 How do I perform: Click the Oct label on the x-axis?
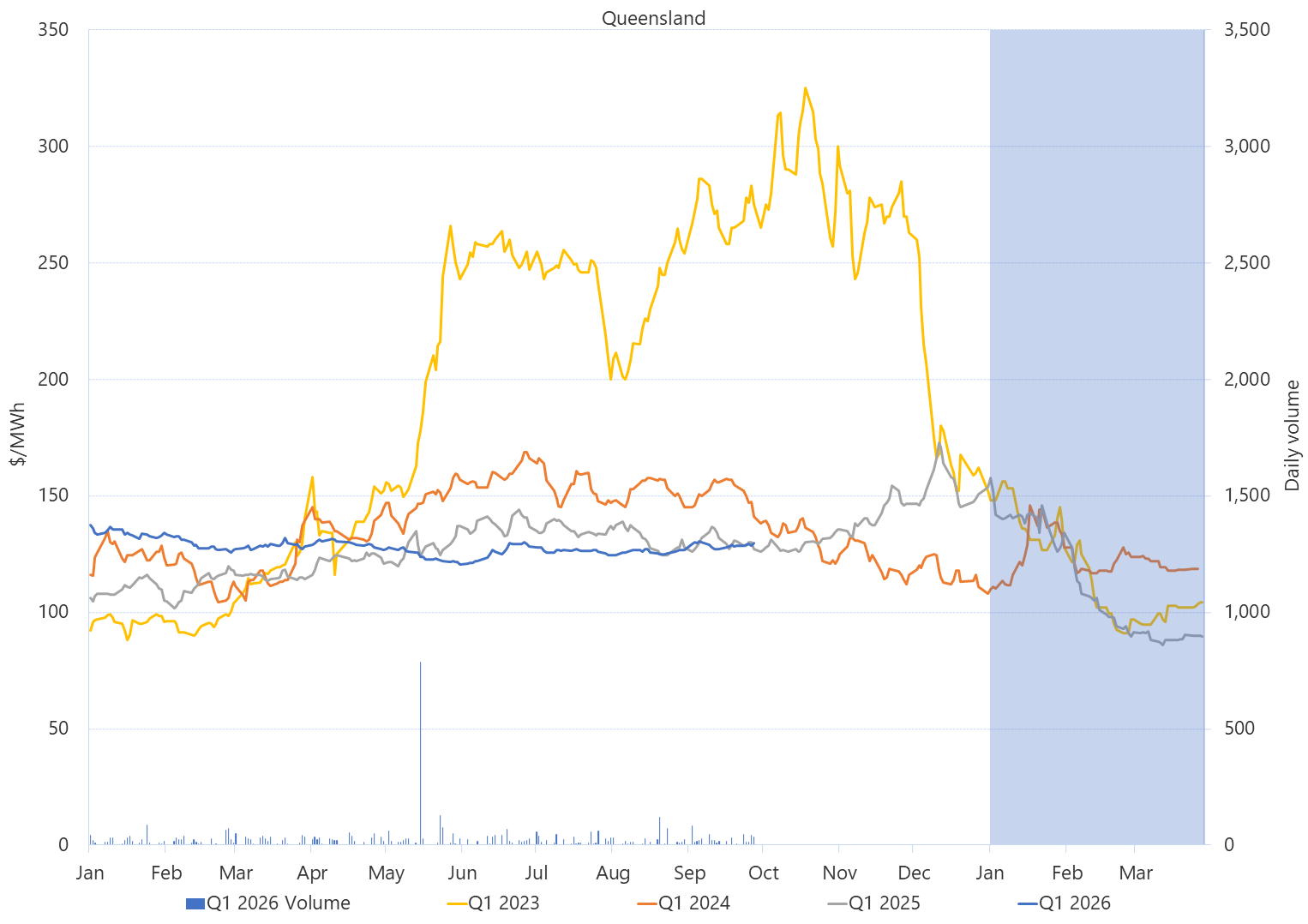[x=763, y=873]
